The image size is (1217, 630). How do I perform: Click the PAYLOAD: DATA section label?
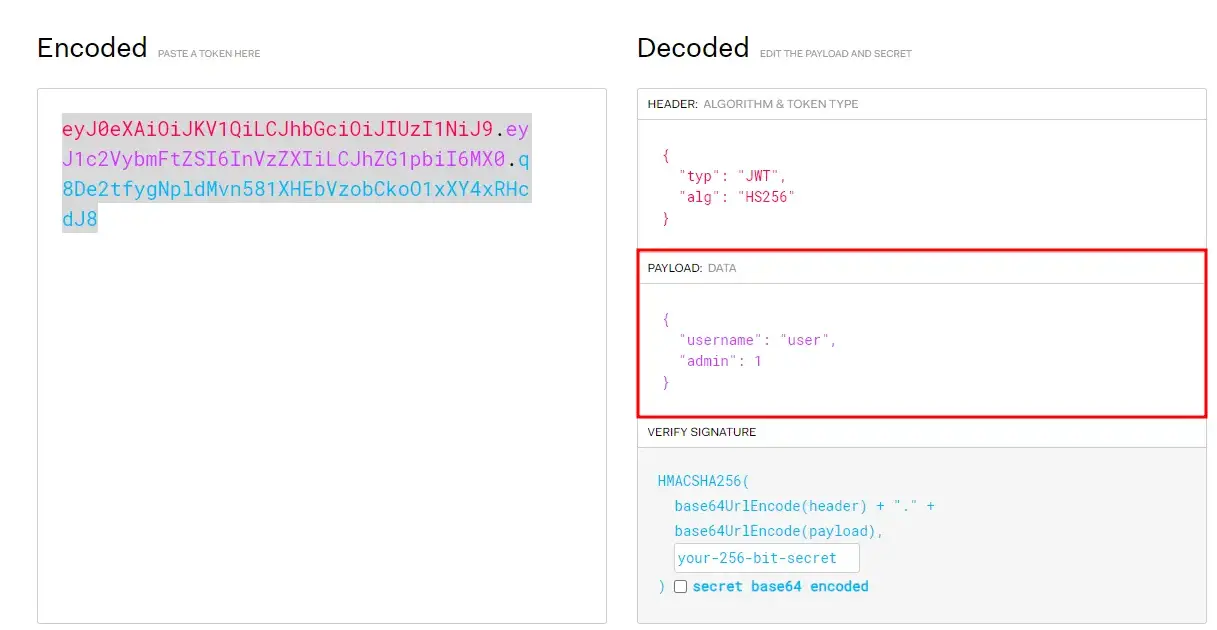point(692,268)
